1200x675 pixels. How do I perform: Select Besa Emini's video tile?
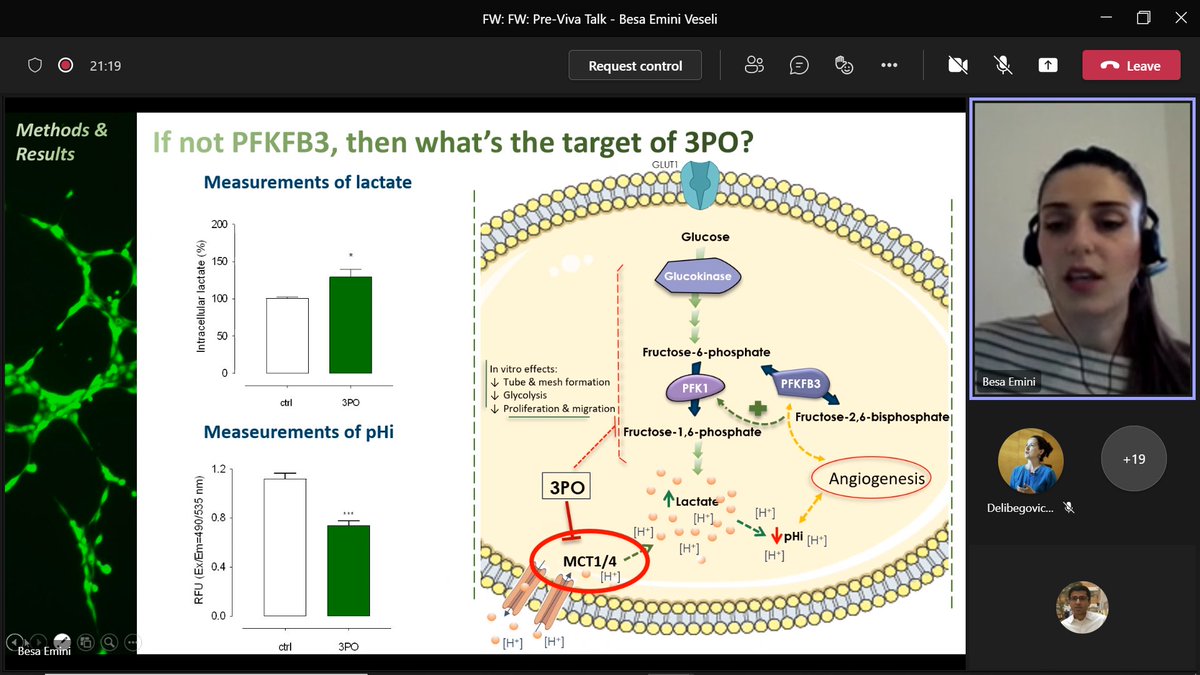[1083, 250]
